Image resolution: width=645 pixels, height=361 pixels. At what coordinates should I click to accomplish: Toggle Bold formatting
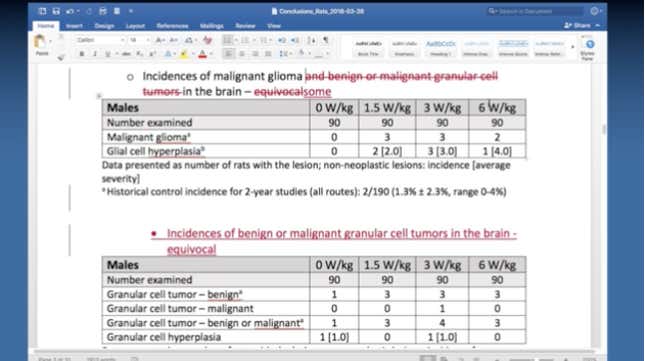[81, 54]
